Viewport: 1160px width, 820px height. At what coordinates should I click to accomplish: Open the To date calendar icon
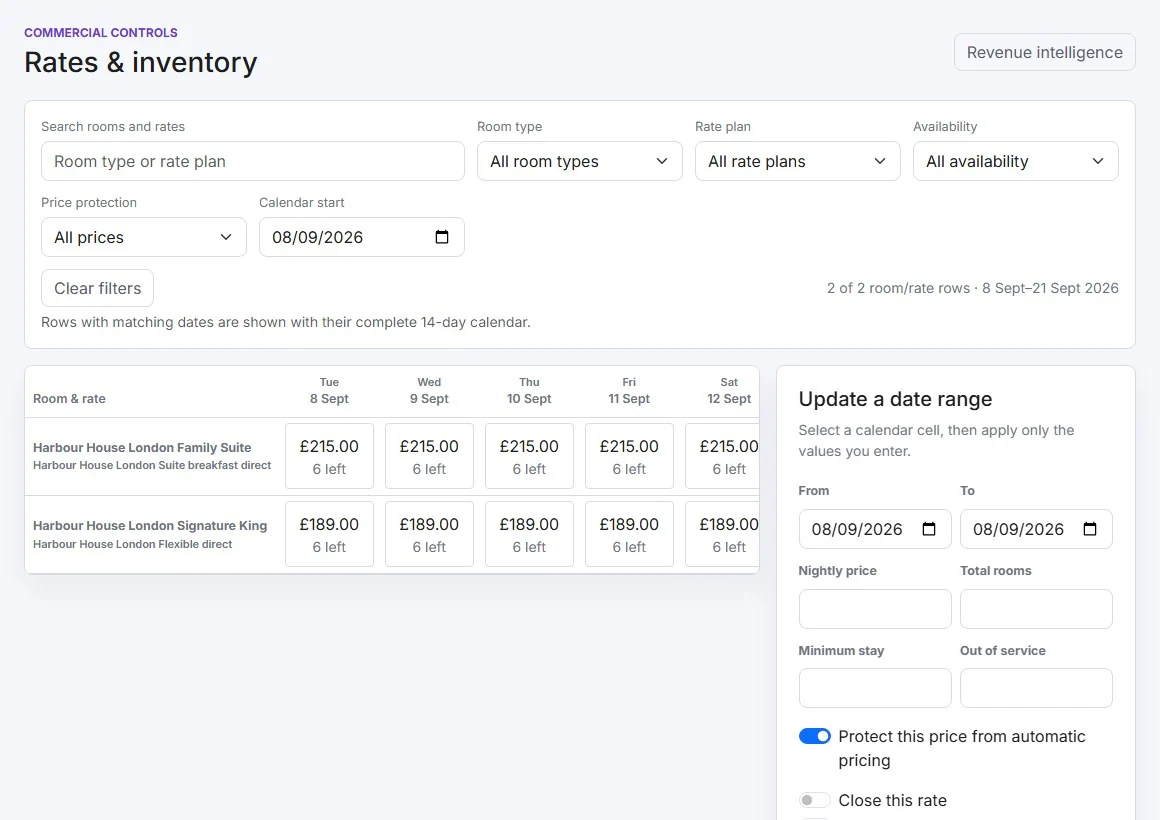(1090, 529)
